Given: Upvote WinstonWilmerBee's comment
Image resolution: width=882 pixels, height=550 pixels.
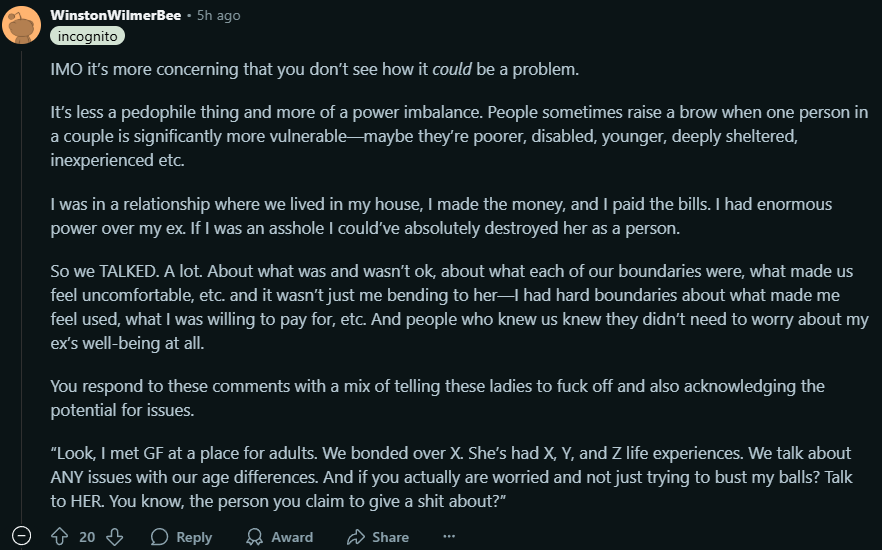Looking at the screenshot, I should point(60,537).
